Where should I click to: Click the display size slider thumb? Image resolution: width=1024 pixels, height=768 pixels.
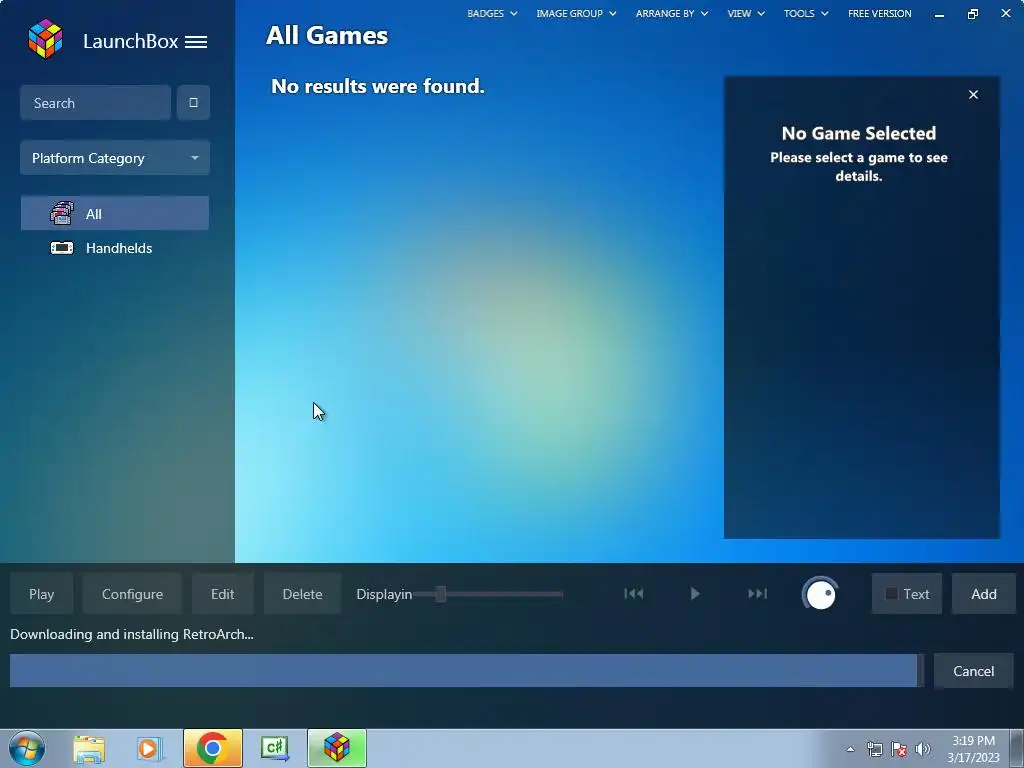point(441,594)
